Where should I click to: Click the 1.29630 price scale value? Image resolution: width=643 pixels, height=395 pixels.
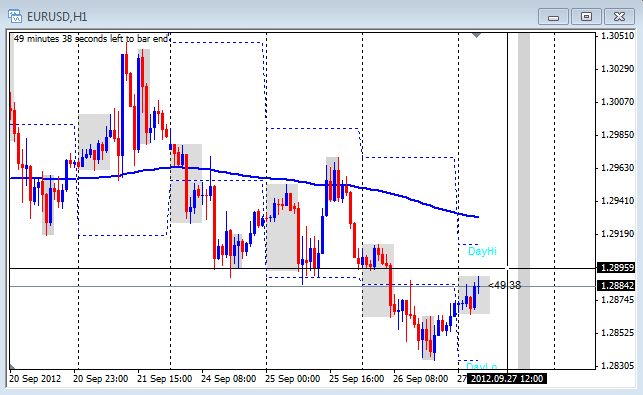pos(617,168)
